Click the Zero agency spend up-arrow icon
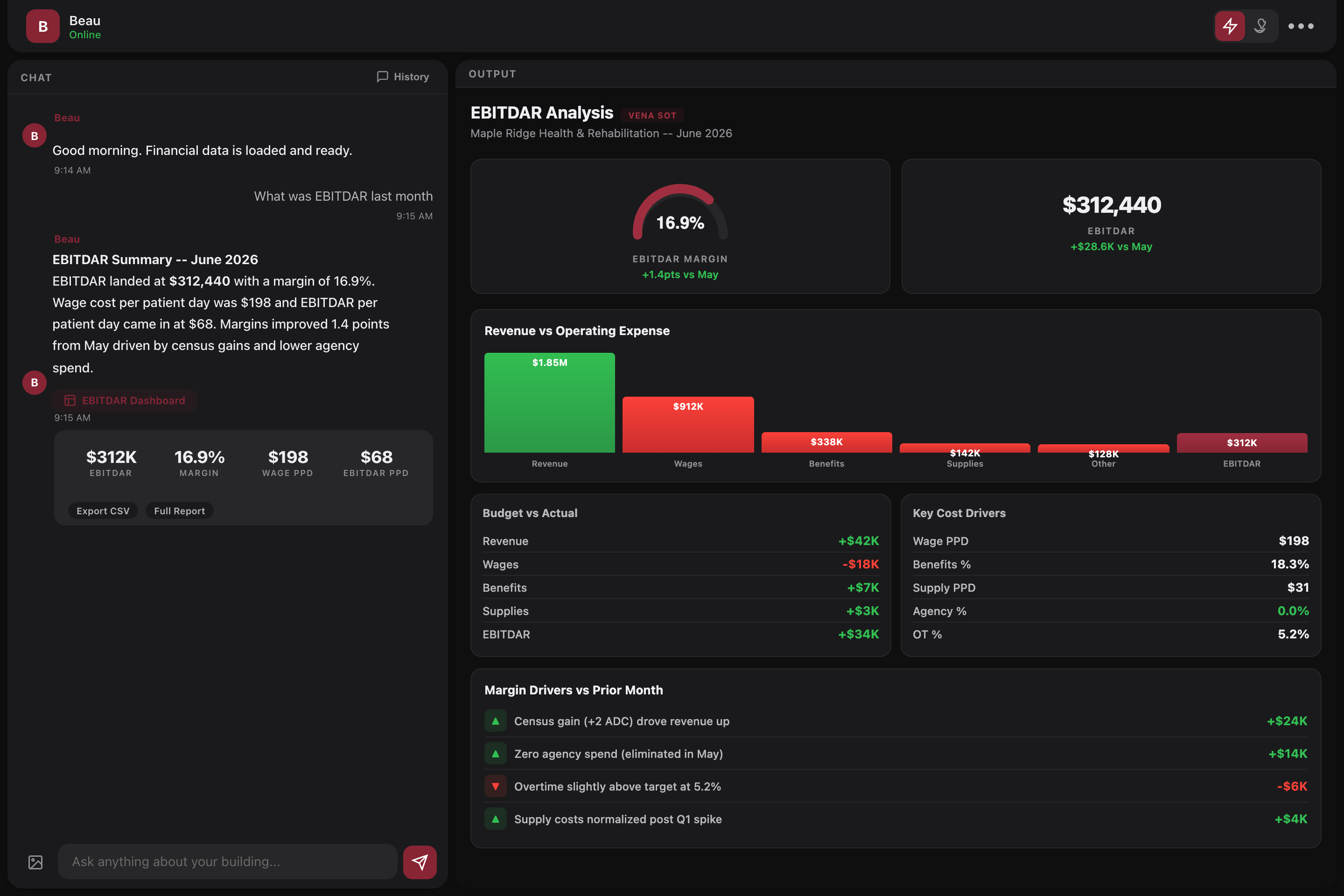The width and height of the screenshot is (1344, 896). tap(496, 754)
